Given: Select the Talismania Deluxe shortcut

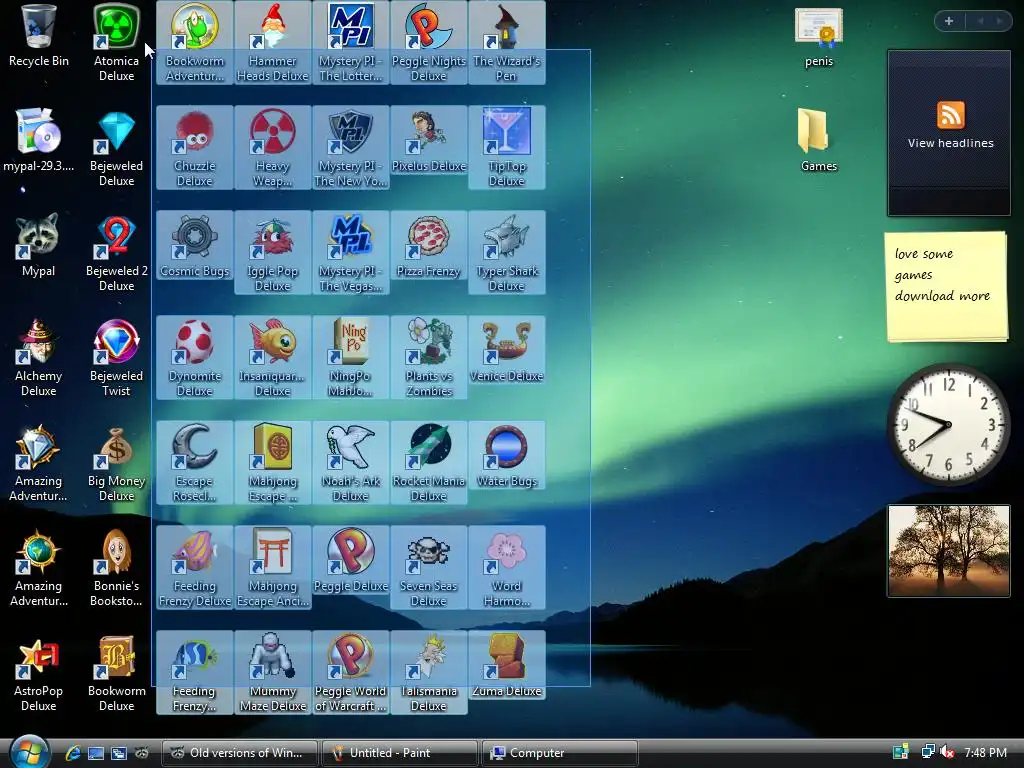Looking at the screenshot, I should tap(428, 673).
